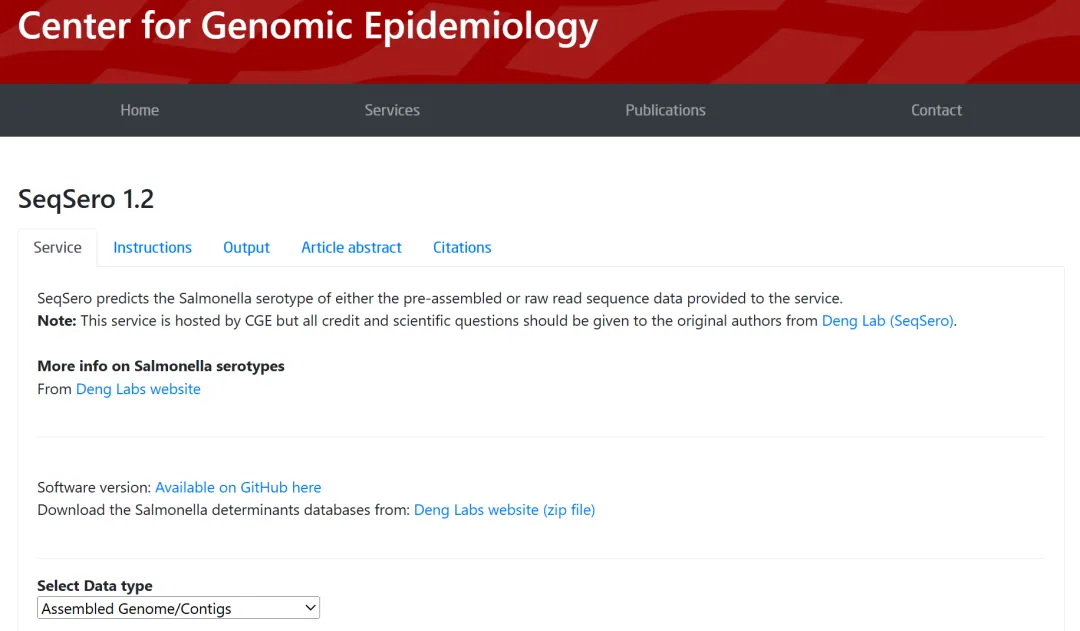Click the SeqSero 1.2 page heading
Viewport: 1080px width, 631px height.
pos(86,199)
